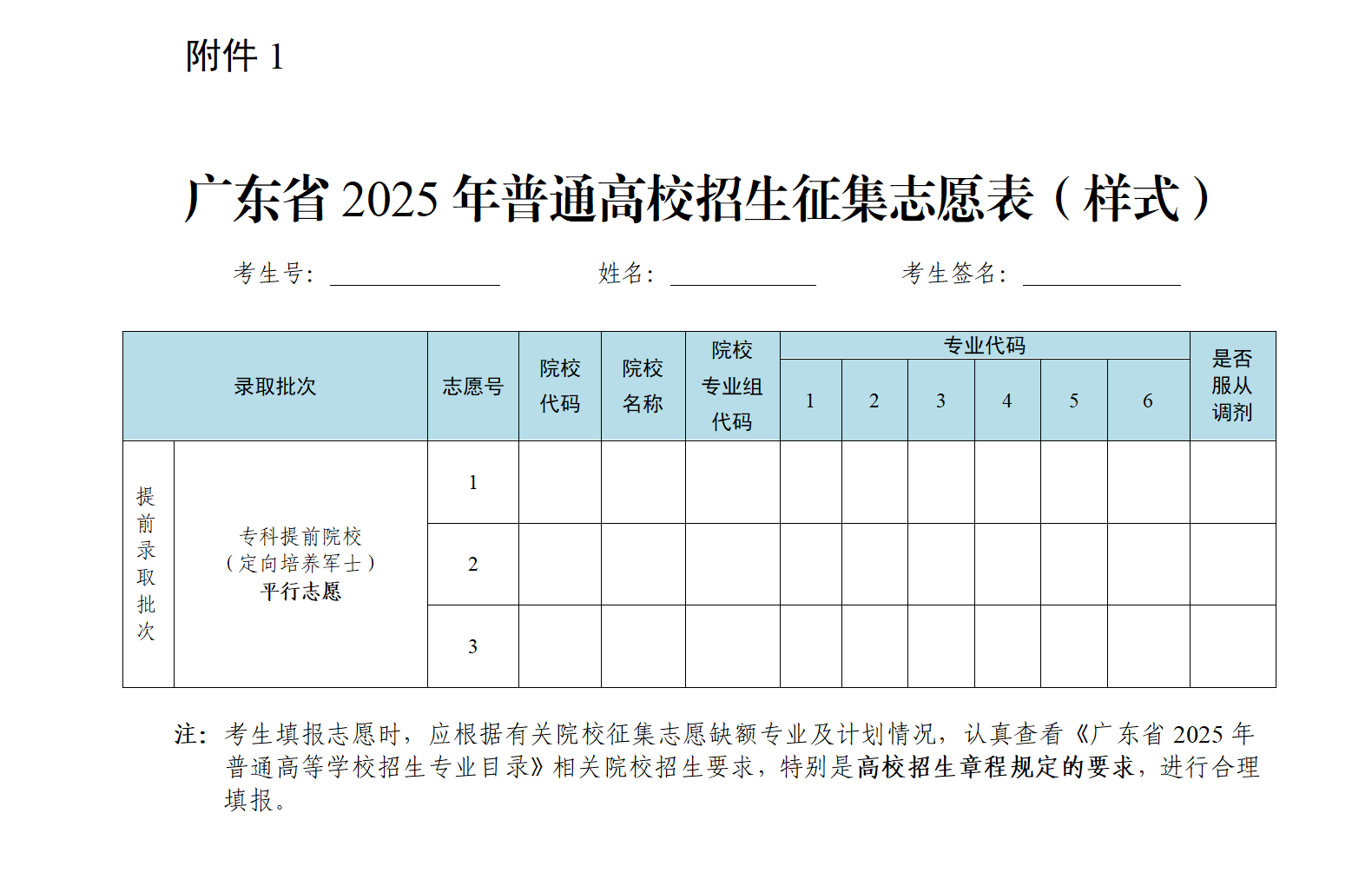Select the 志愿号 cell numbered 2
The width and height of the screenshot is (1372, 893).
[x=472, y=565]
